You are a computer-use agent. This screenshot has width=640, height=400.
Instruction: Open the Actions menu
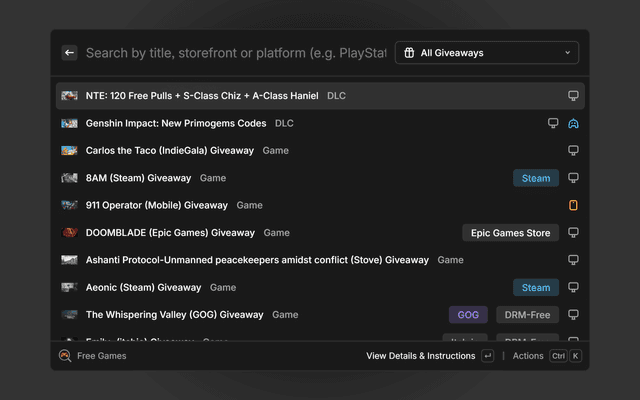click(x=528, y=356)
